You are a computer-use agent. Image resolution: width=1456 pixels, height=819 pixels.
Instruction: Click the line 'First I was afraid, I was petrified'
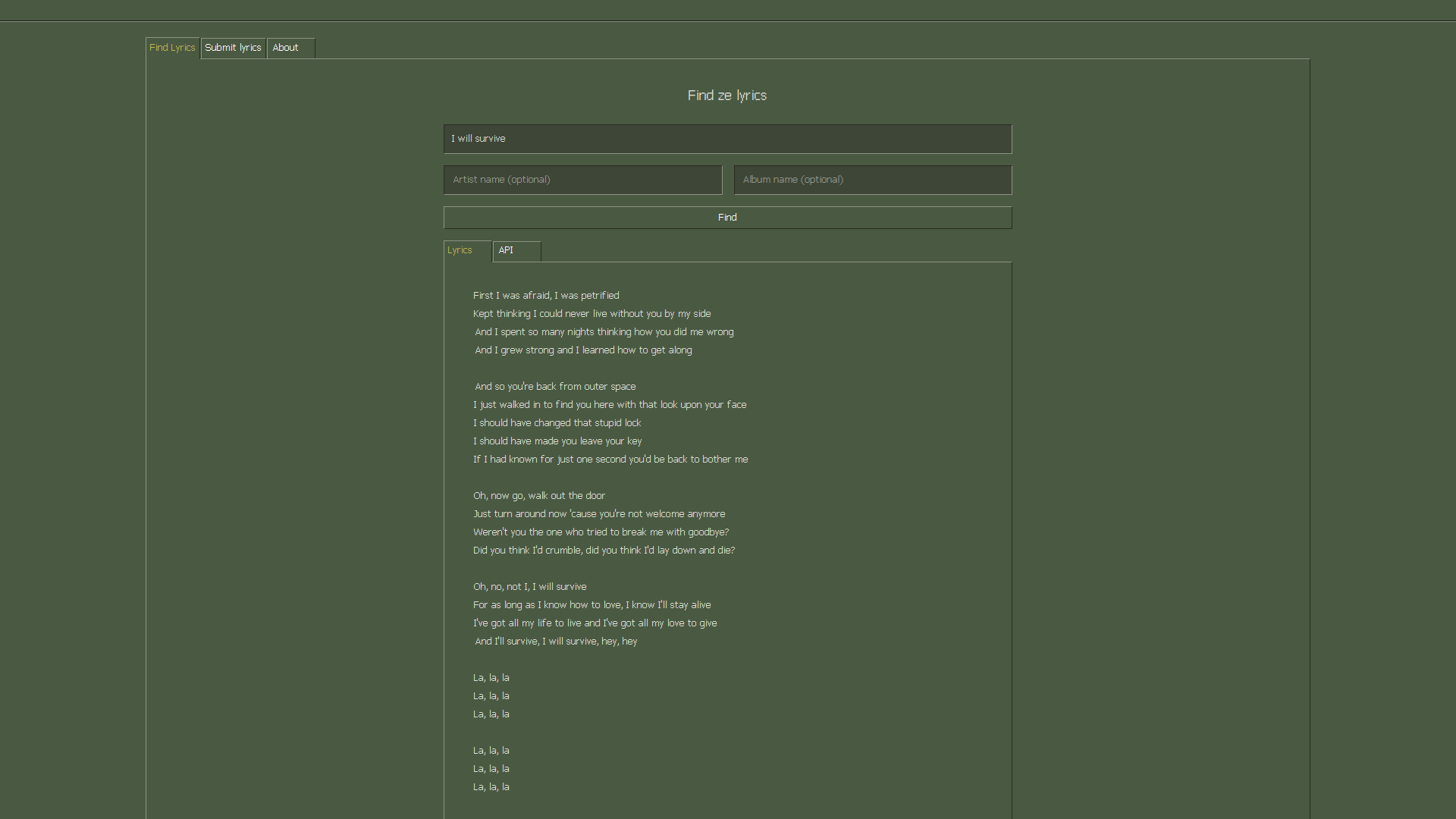click(546, 296)
